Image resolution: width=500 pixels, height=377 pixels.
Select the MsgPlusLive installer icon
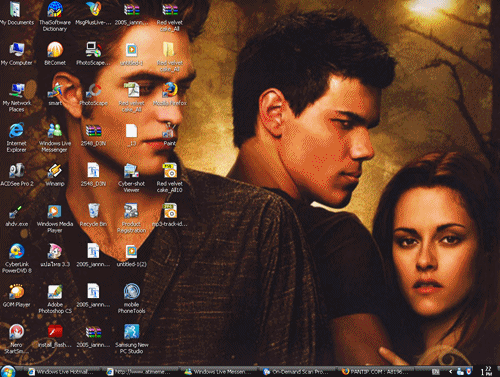tap(93, 13)
